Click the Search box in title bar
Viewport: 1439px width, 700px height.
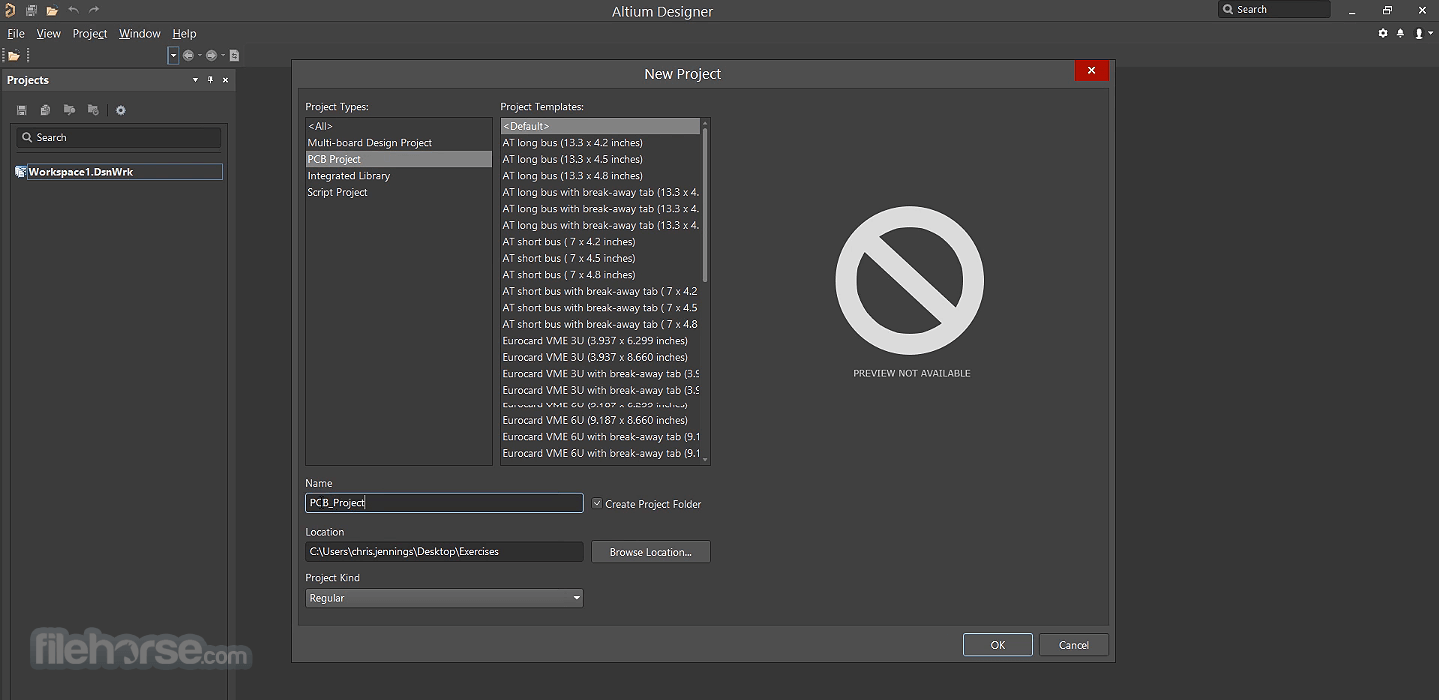coord(1274,10)
